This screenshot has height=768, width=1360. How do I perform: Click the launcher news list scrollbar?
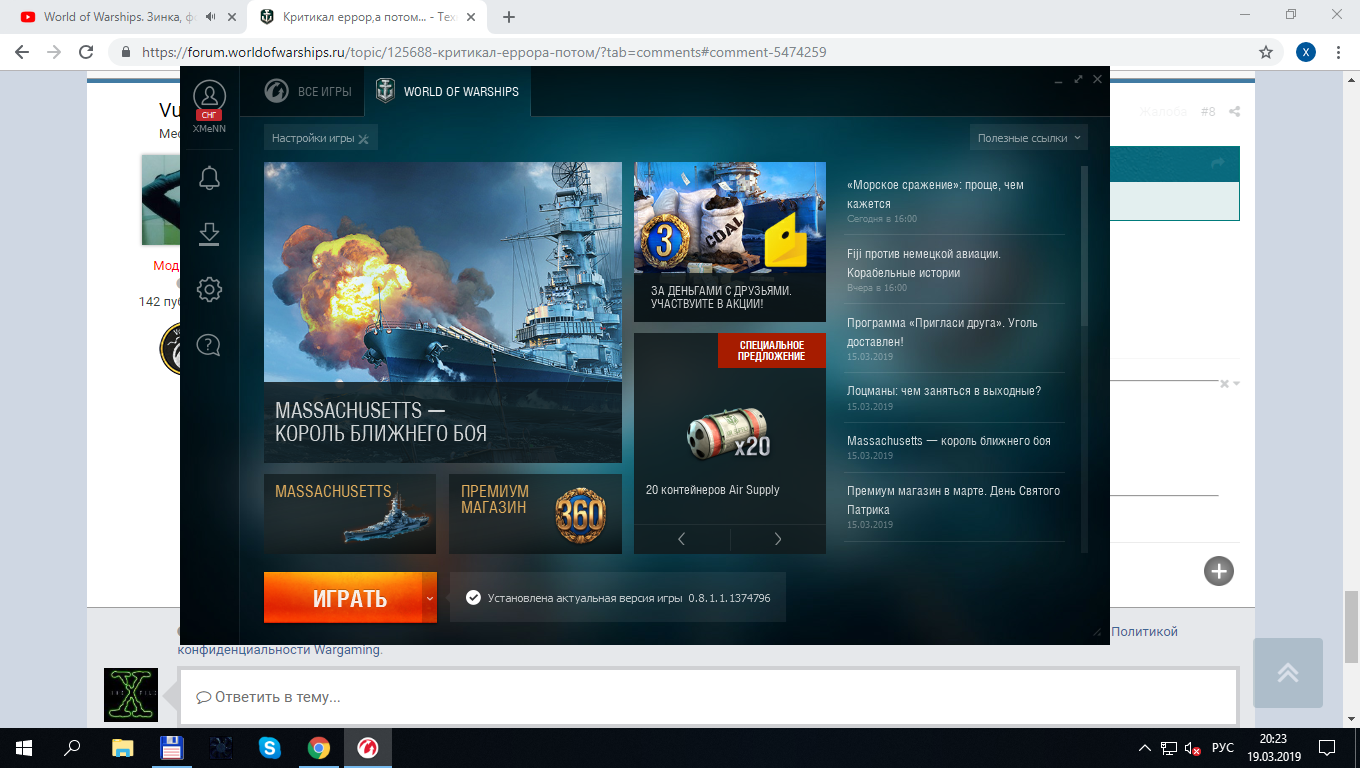[1084, 246]
